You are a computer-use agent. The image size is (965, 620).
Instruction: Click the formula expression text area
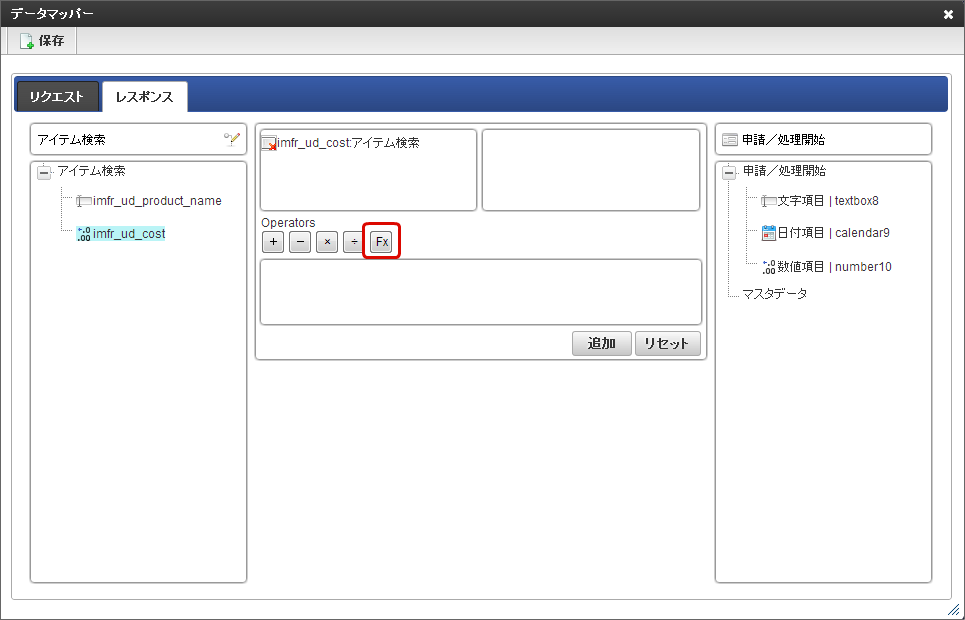coord(481,292)
